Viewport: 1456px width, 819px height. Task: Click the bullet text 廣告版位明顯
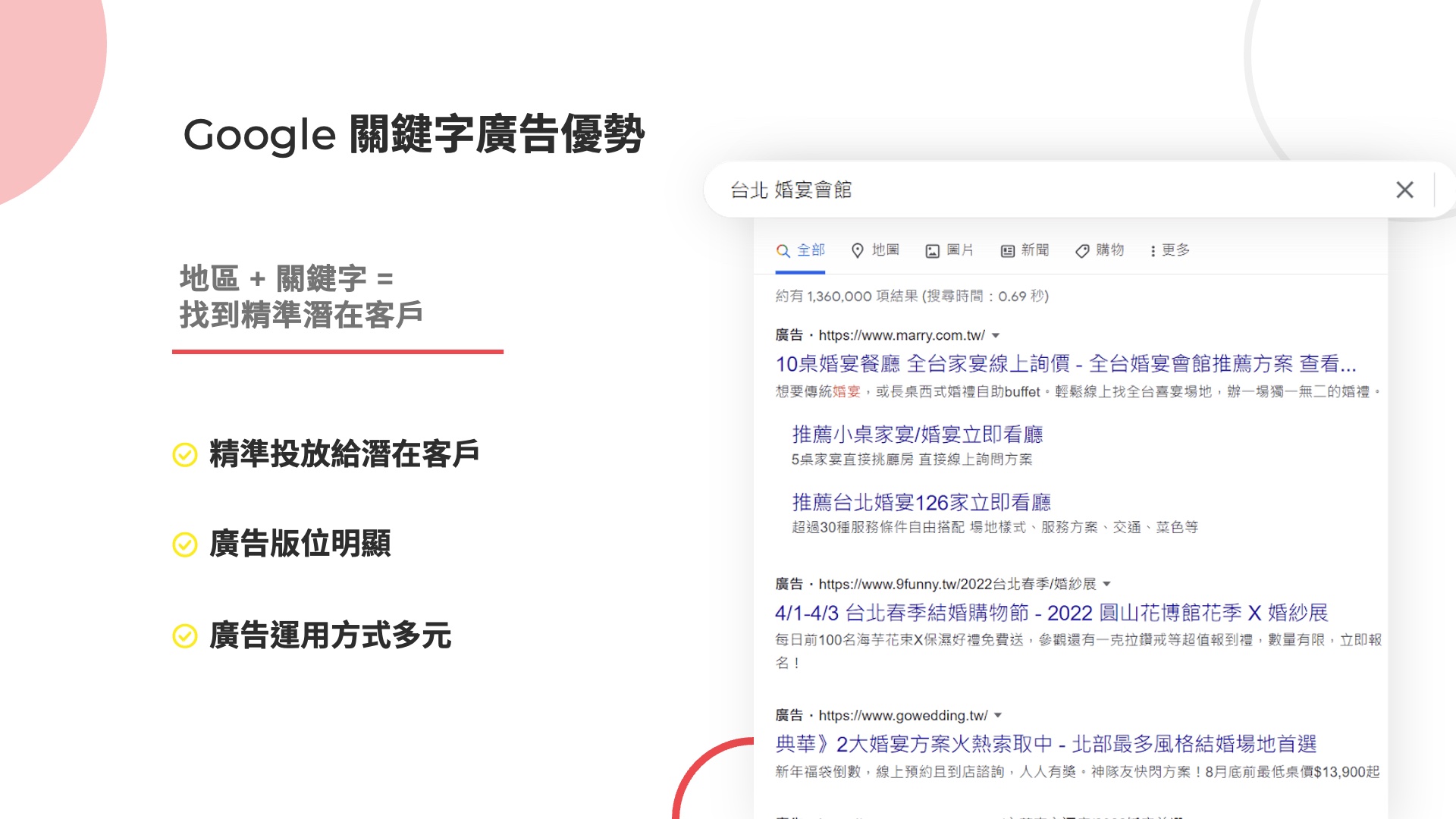tap(300, 544)
